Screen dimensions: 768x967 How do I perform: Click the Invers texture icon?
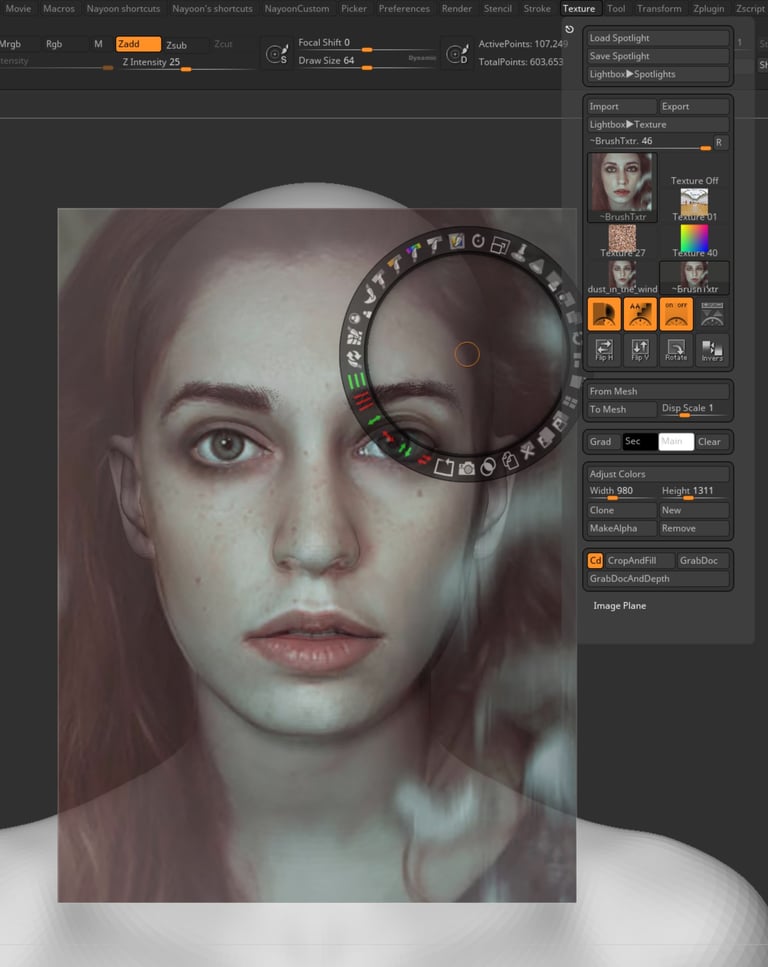(712, 350)
